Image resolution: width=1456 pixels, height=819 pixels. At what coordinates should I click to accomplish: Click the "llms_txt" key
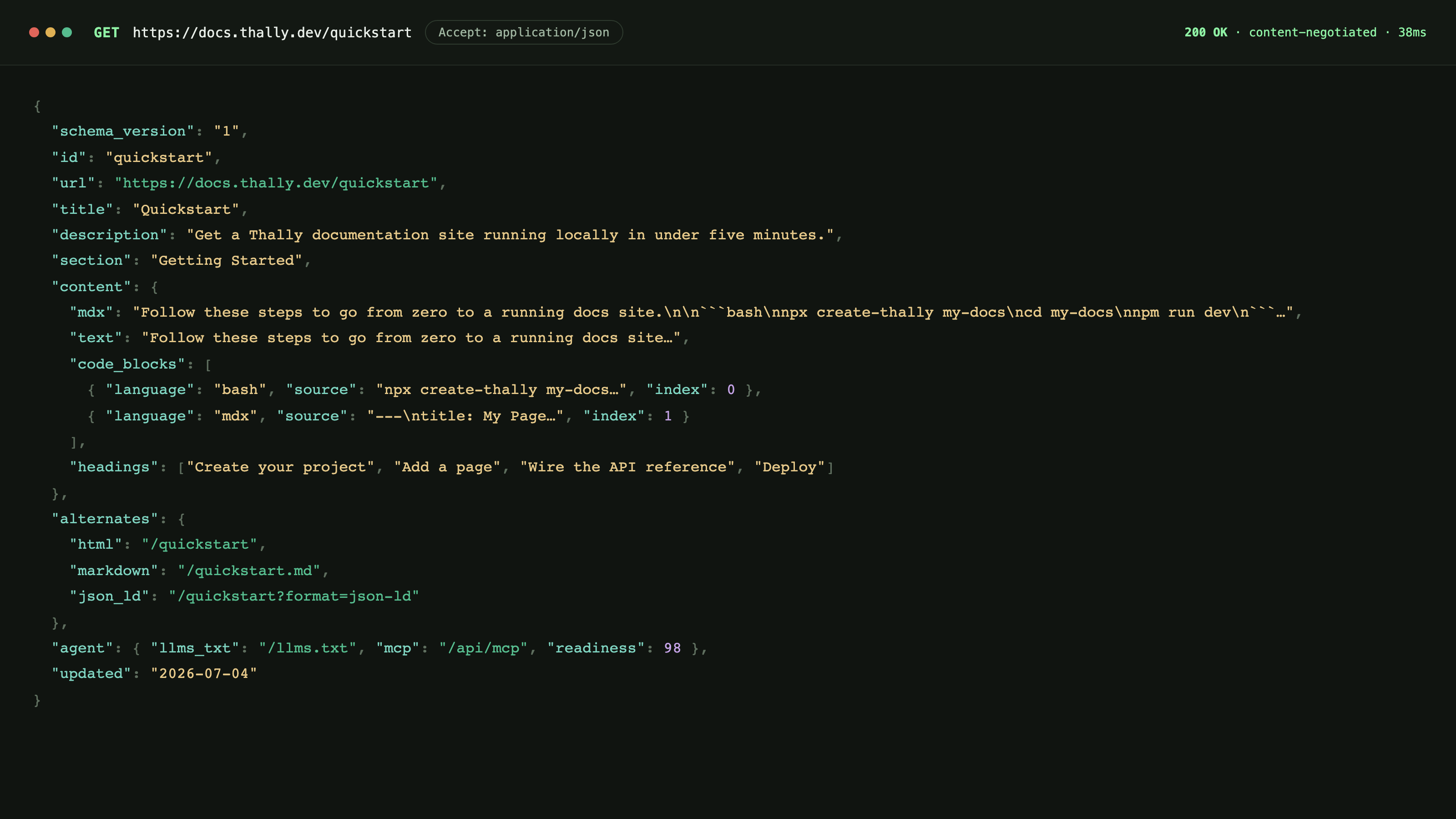(195, 648)
